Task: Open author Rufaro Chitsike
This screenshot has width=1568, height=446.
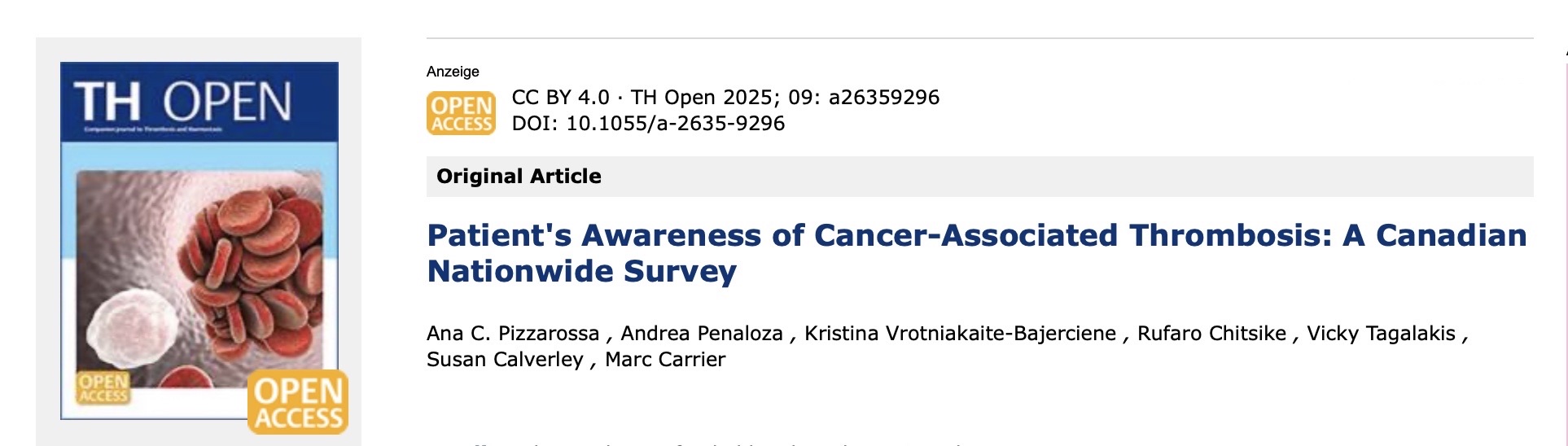Action: tap(1211, 334)
